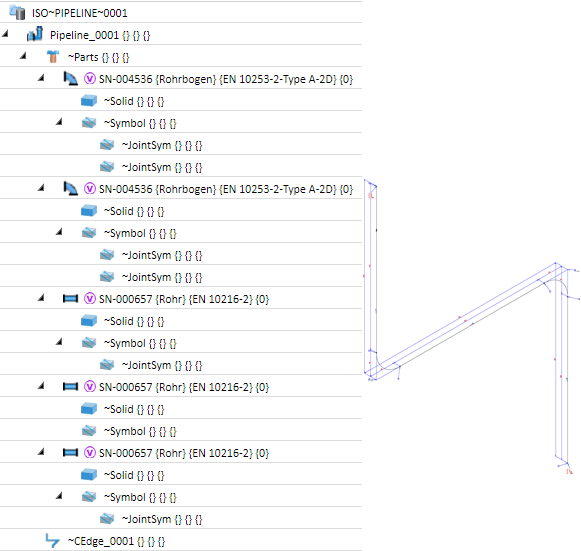Image resolution: width=581 pixels, height=551 pixels.
Task: Click the pipe icon of the second SN-000657 Rohr
Action: click(x=70, y=387)
